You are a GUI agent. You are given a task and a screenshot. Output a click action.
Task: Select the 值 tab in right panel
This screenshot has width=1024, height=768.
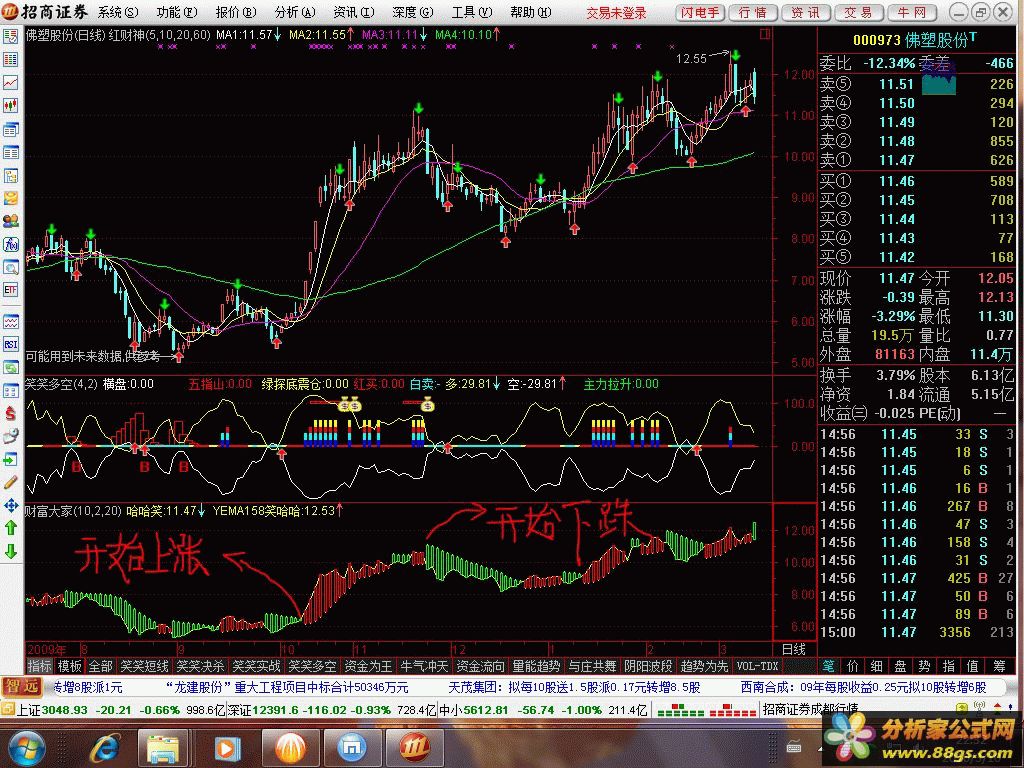[x=972, y=665]
